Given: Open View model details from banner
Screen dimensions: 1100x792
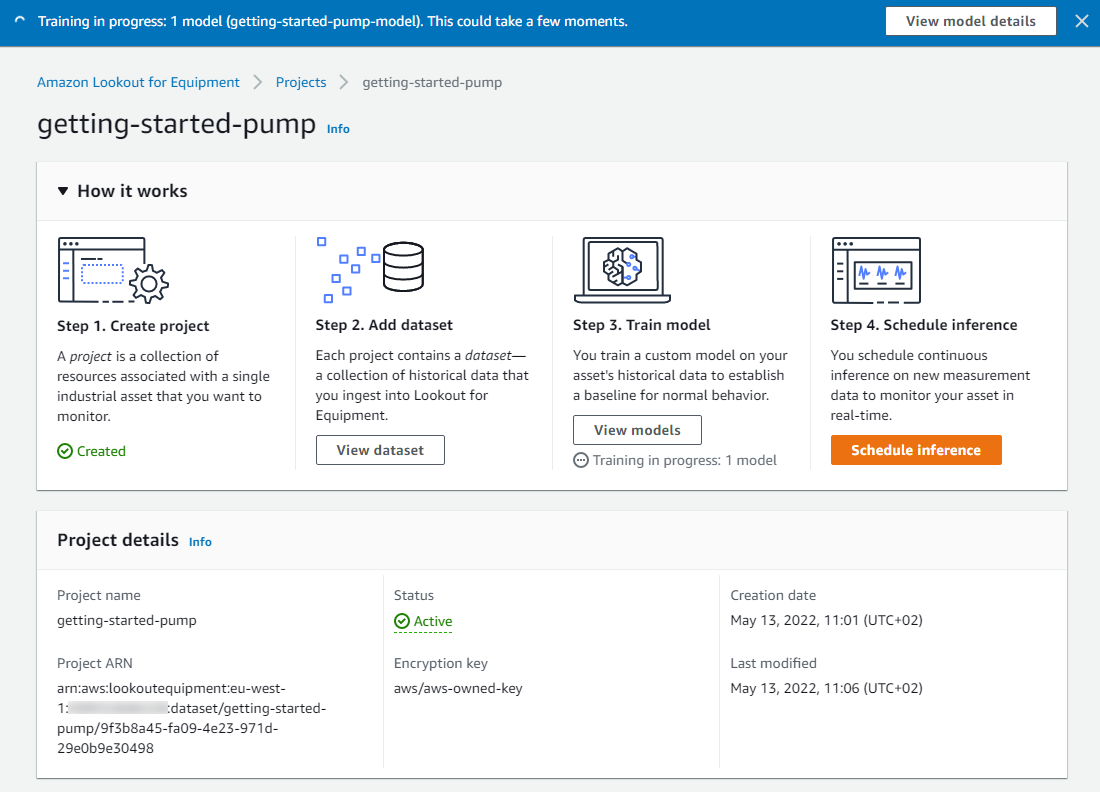Looking at the screenshot, I should tap(971, 21).
